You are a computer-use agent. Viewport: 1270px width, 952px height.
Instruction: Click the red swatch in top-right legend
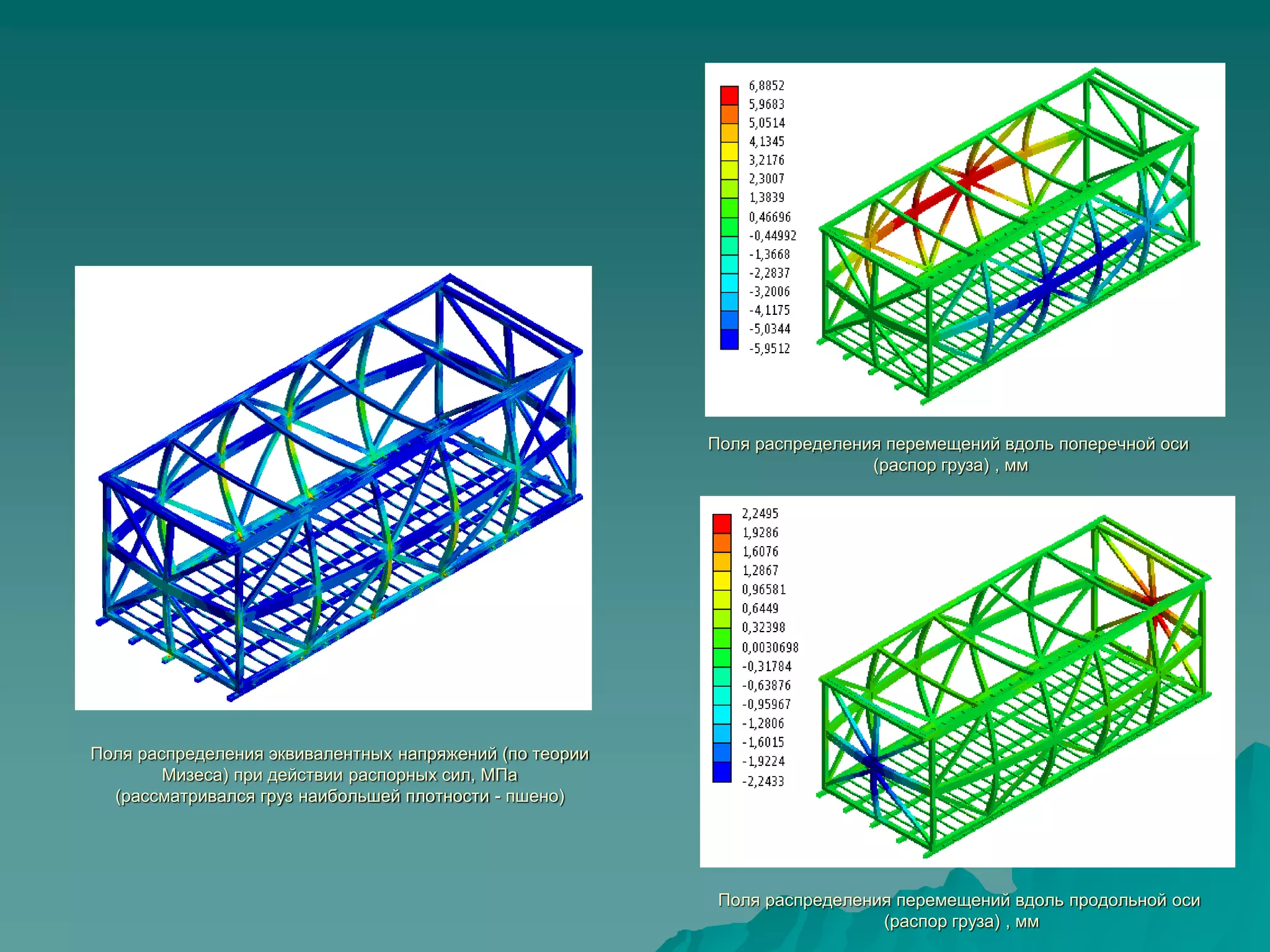coord(729,95)
